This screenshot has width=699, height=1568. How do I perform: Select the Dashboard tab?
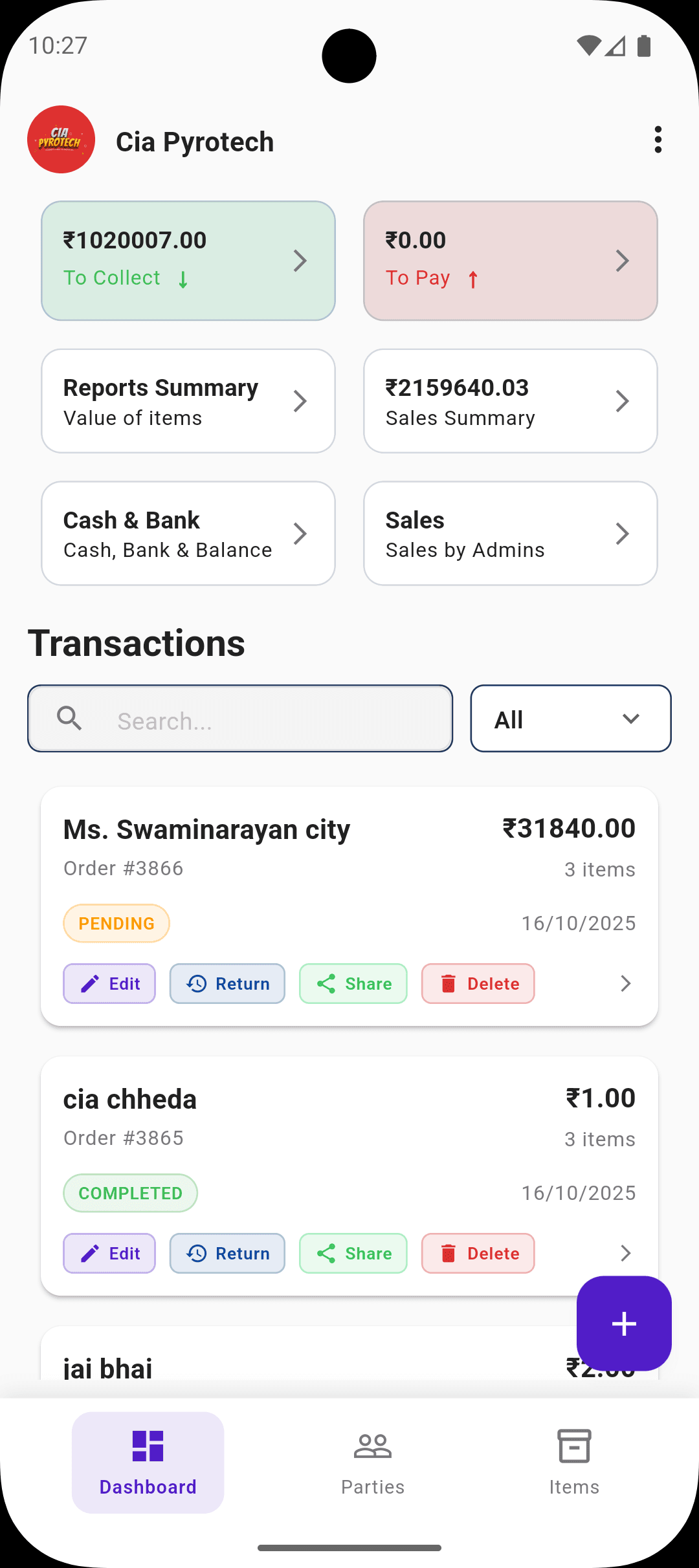pos(148,1462)
